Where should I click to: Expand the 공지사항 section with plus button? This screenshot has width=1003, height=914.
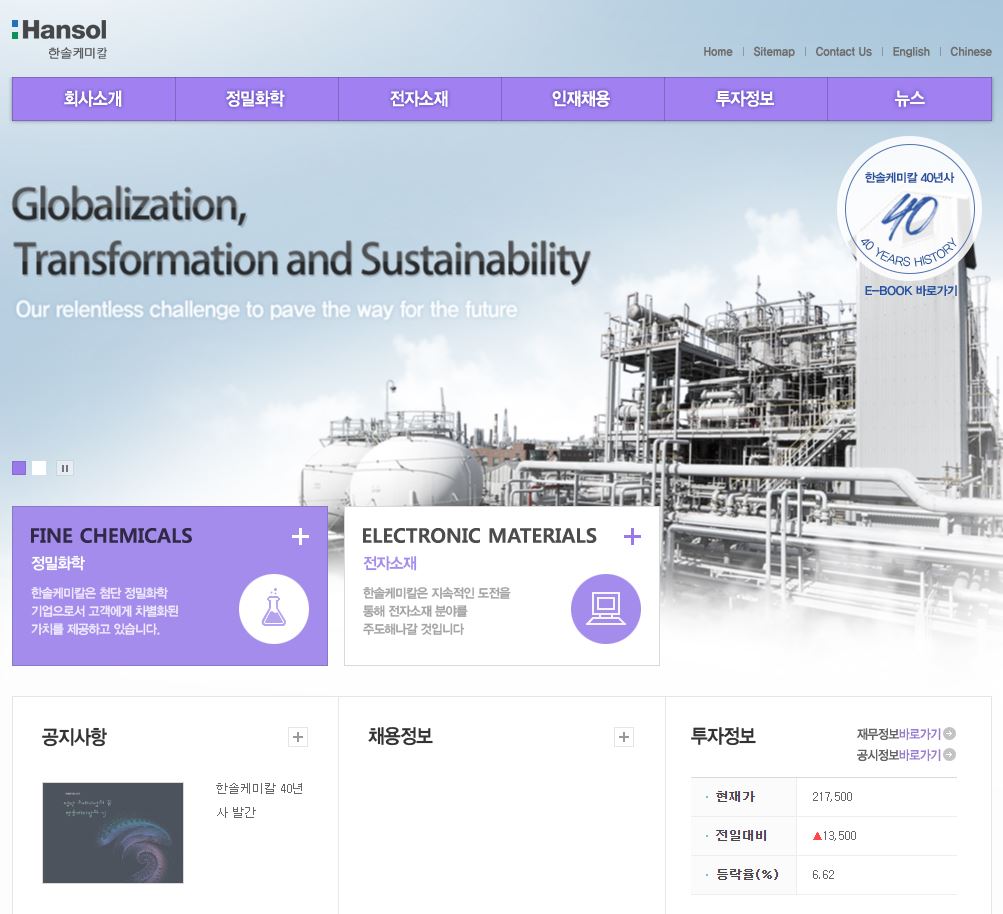coord(297,737)
